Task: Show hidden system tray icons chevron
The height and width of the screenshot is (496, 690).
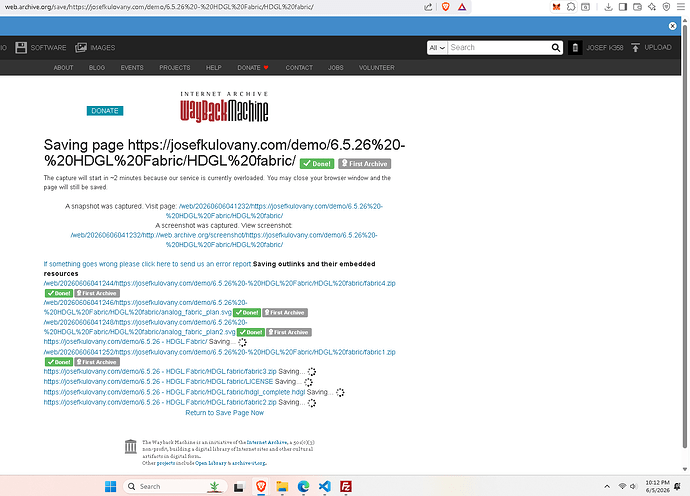Action: coord(607,486)
